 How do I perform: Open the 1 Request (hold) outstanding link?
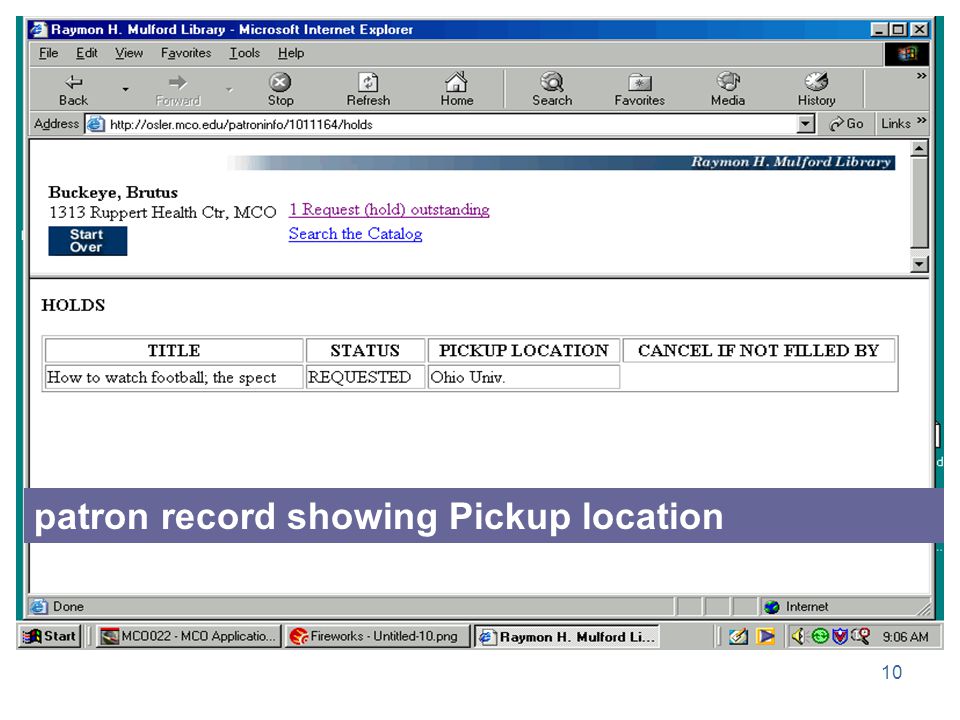389,209
